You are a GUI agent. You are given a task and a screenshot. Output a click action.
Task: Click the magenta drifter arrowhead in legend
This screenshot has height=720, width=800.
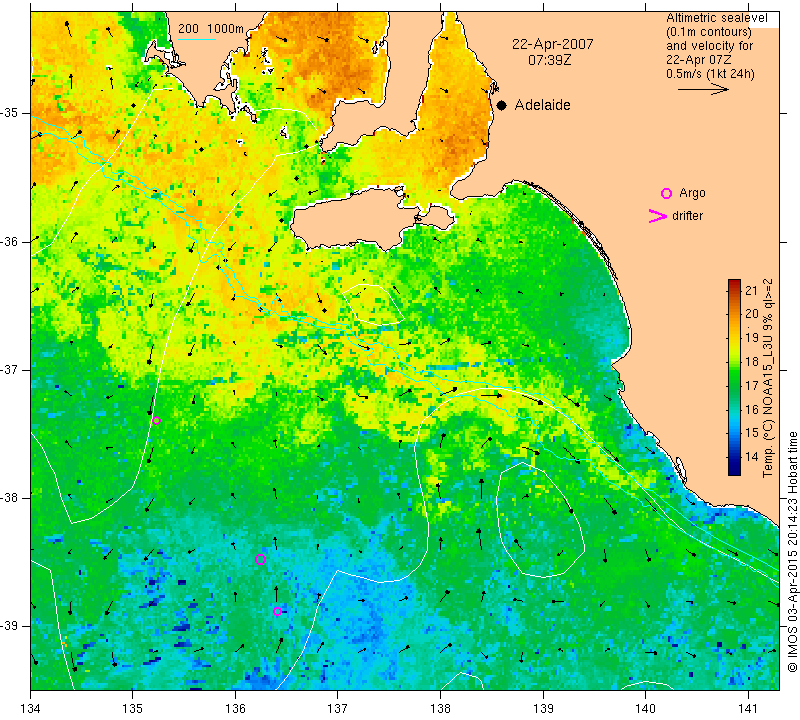point(657,216)
